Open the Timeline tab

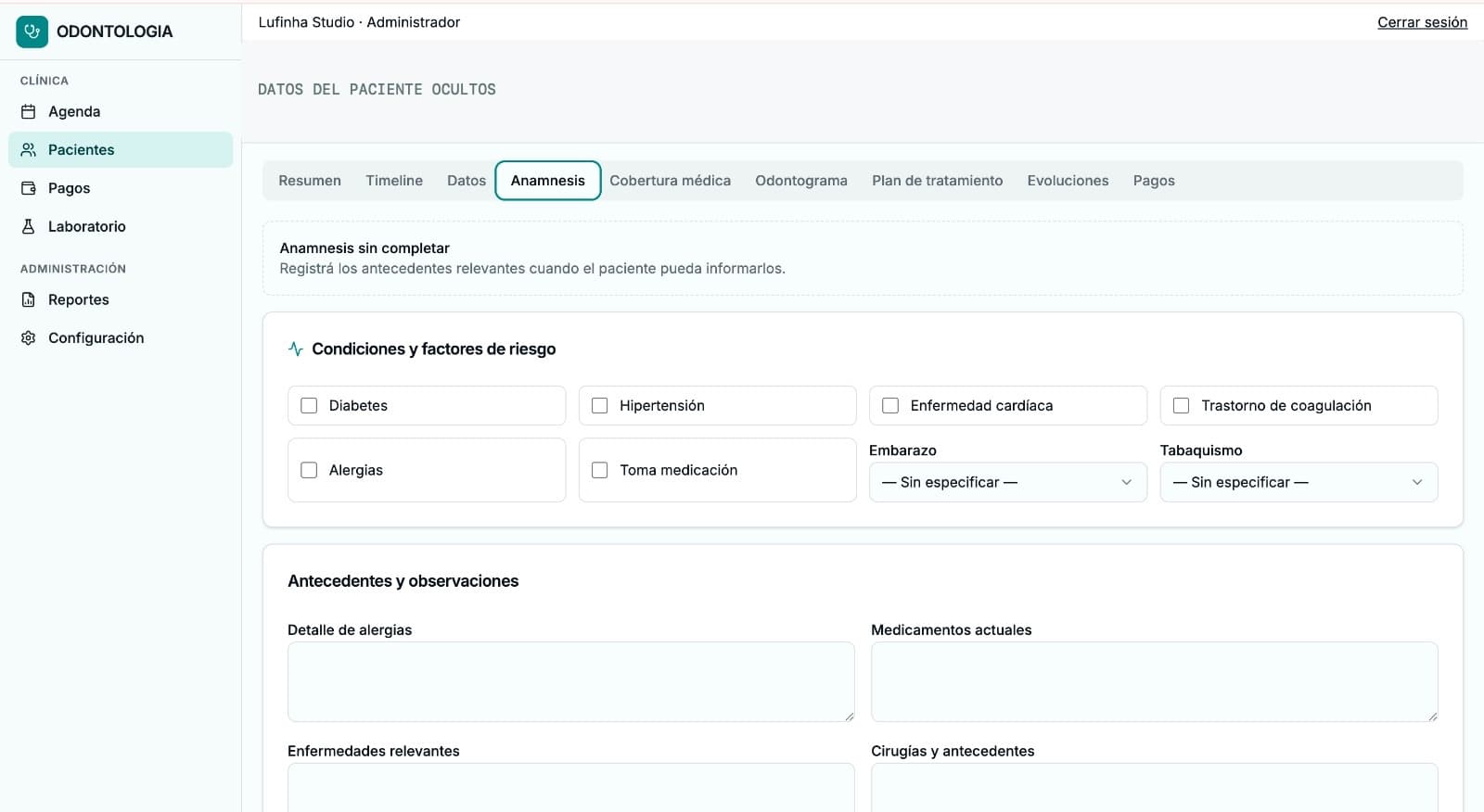(394, 181)
